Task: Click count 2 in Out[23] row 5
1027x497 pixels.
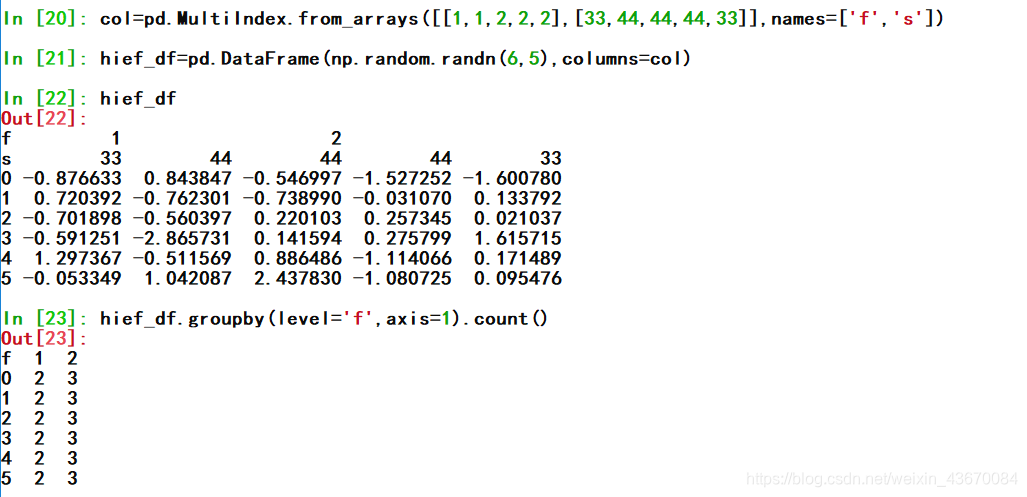Action: (x=39, y=479)
